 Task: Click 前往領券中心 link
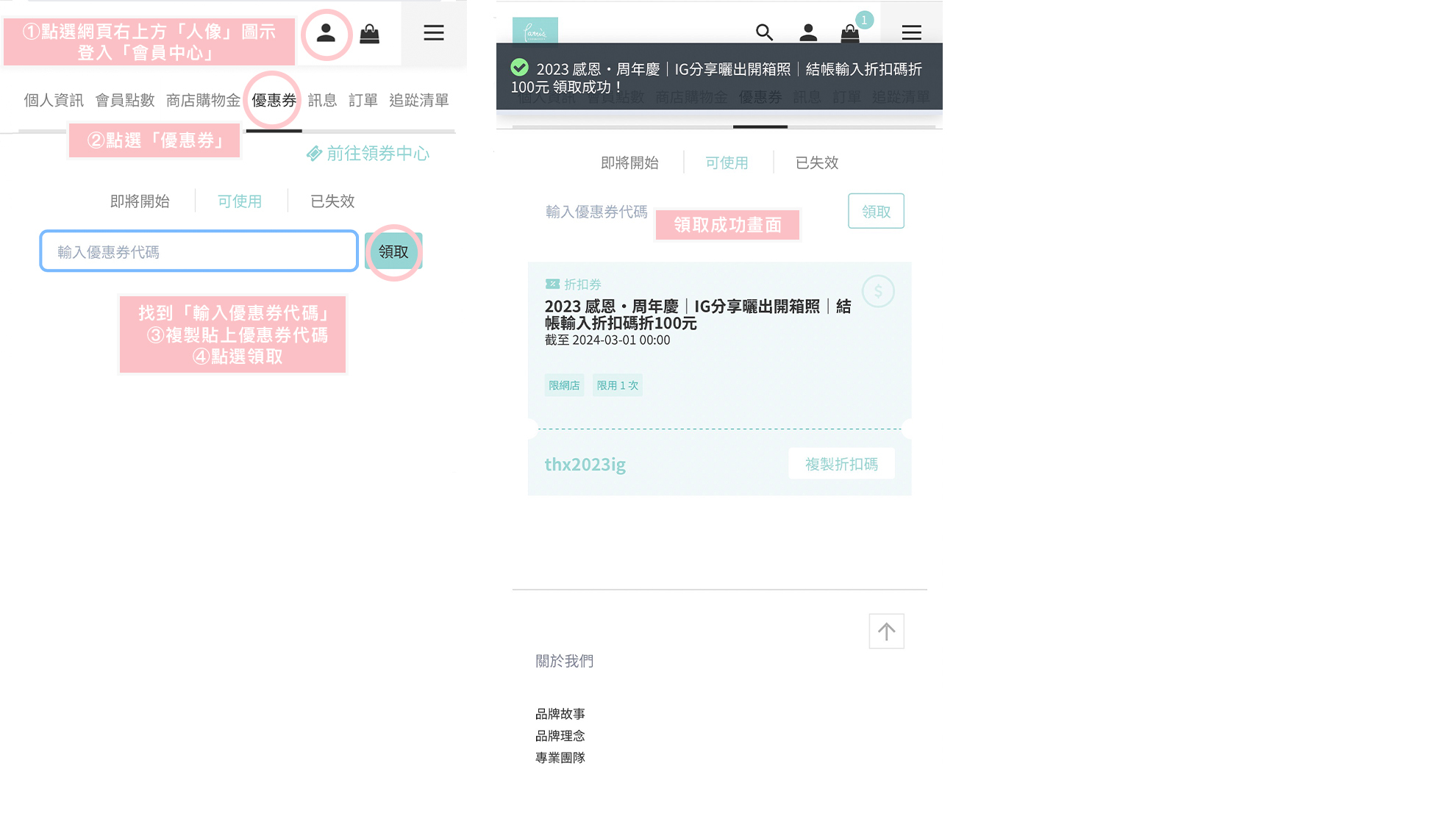click(368, 154)
